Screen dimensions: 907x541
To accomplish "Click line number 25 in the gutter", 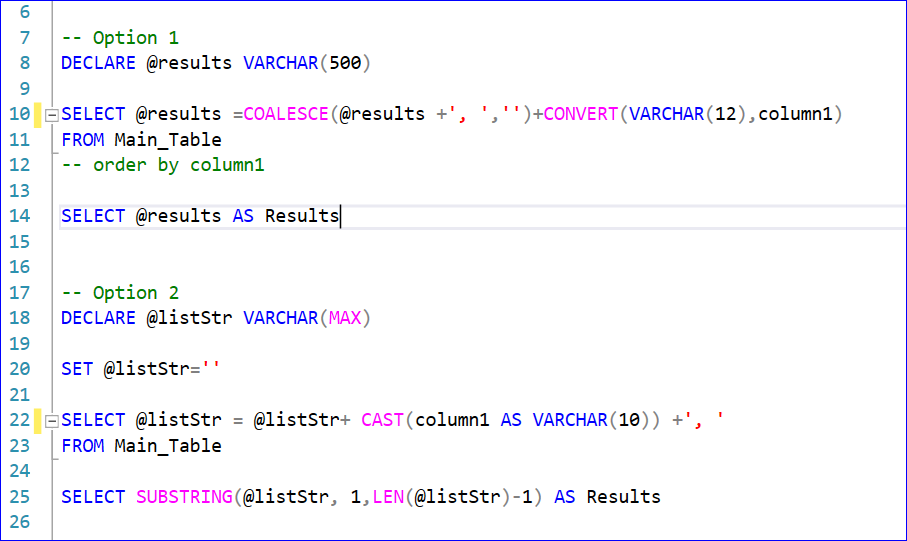I will pyautogui.click(x=20, y=496).
